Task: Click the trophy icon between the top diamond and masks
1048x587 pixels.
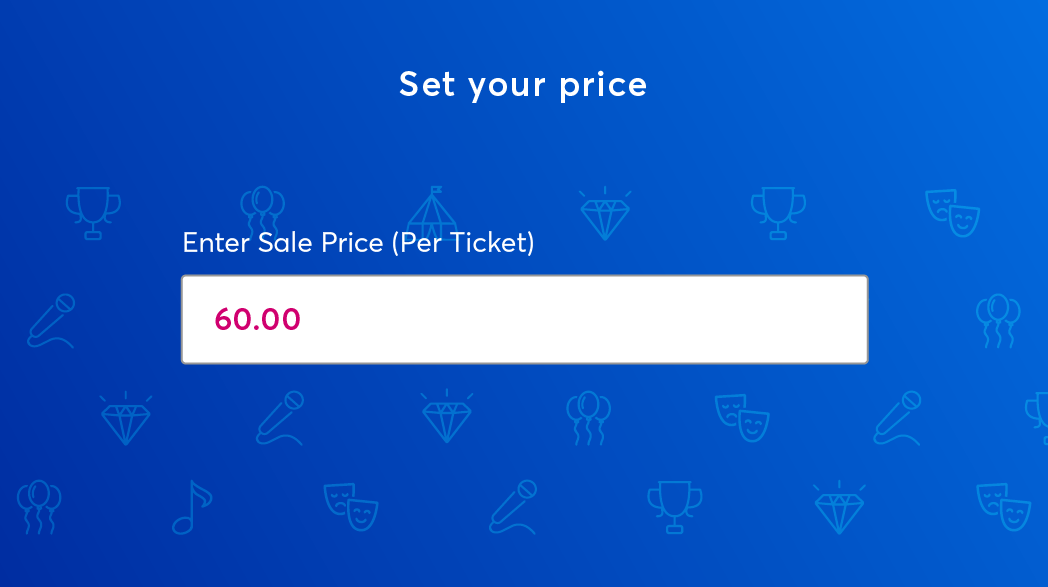Action: (x=778, y=213)
